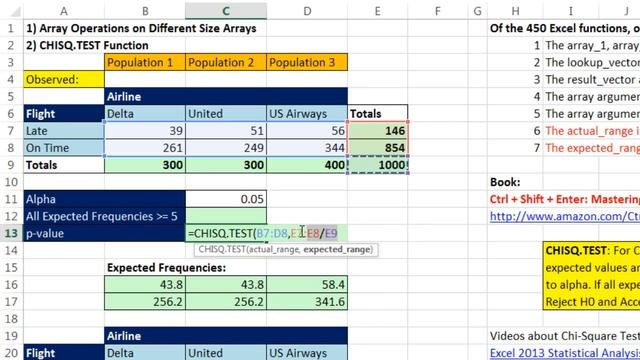Open Excel 2013 Statistical Analysis link

pyautogui.click(x=564, y=353)
